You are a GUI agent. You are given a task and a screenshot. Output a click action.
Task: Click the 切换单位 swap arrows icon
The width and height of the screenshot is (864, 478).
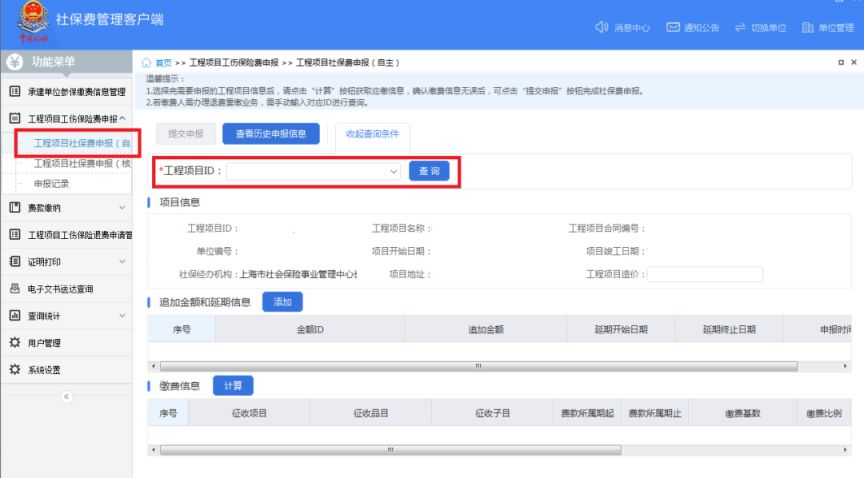745,26
